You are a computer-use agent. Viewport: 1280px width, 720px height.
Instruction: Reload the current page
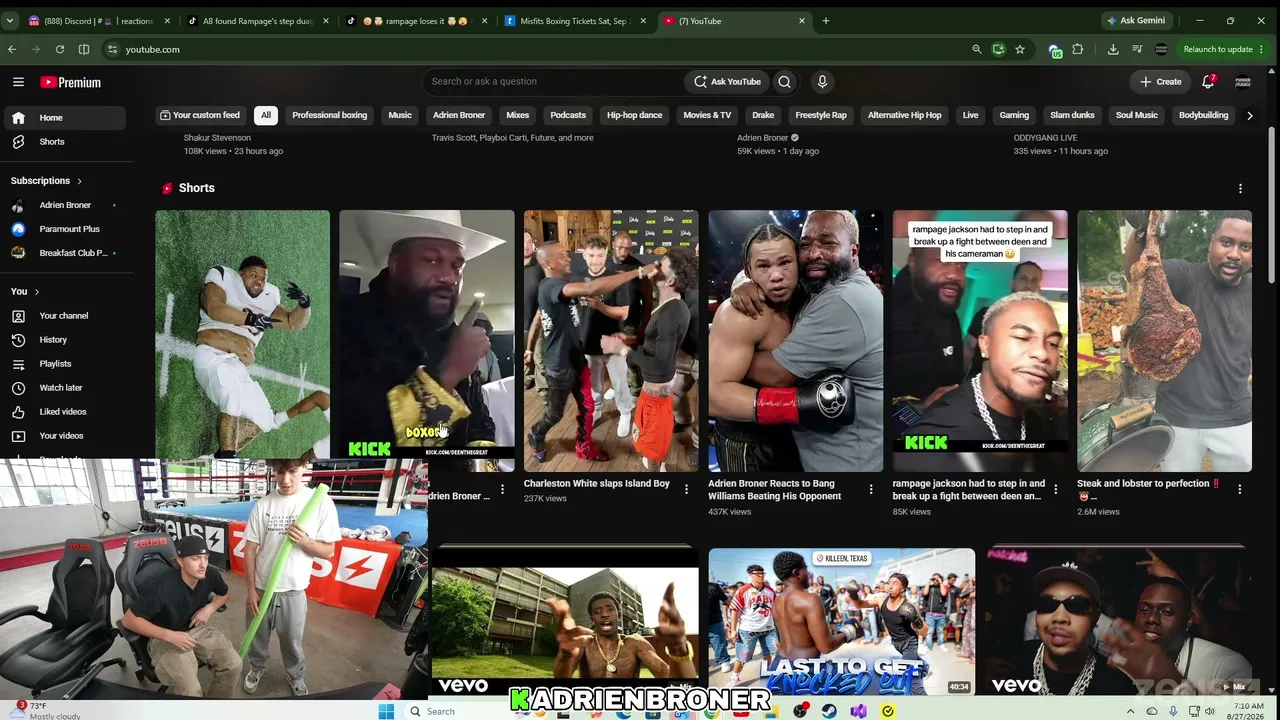pyautogui.click(x=60, y=49)
